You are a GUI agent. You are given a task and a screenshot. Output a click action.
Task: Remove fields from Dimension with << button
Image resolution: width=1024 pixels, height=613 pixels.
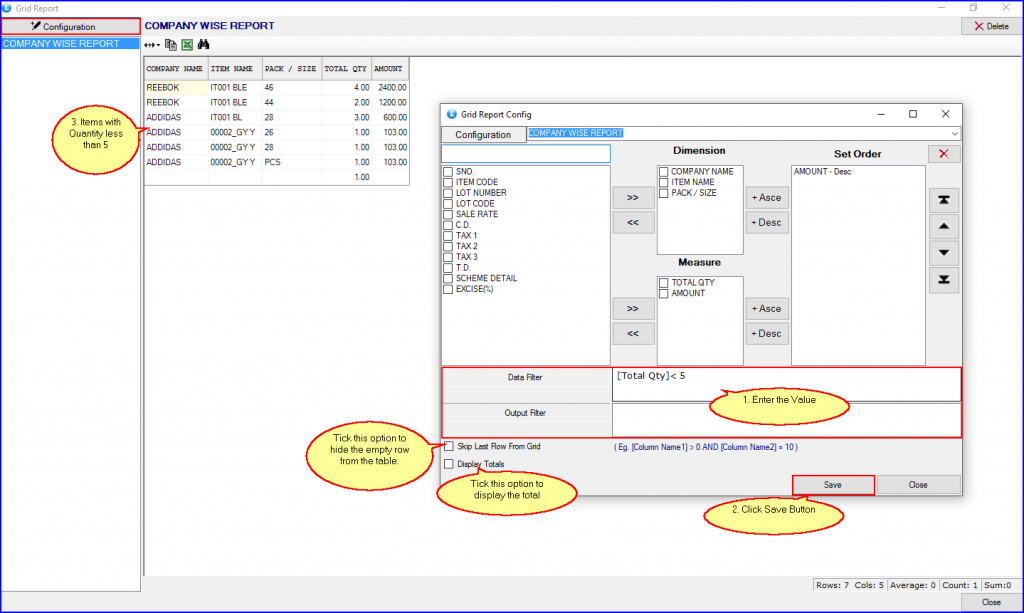point(633,223)
